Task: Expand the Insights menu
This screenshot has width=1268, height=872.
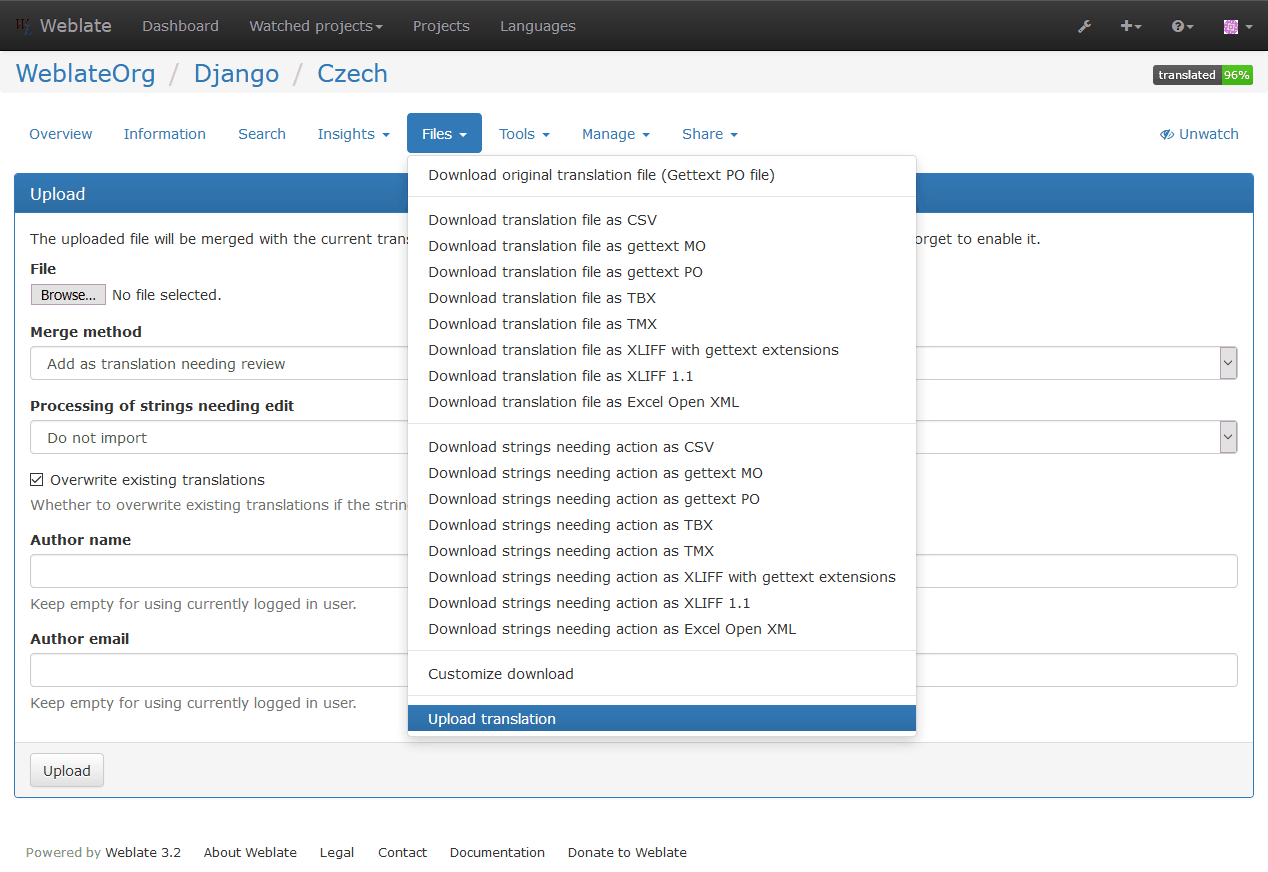Action: 353,134
